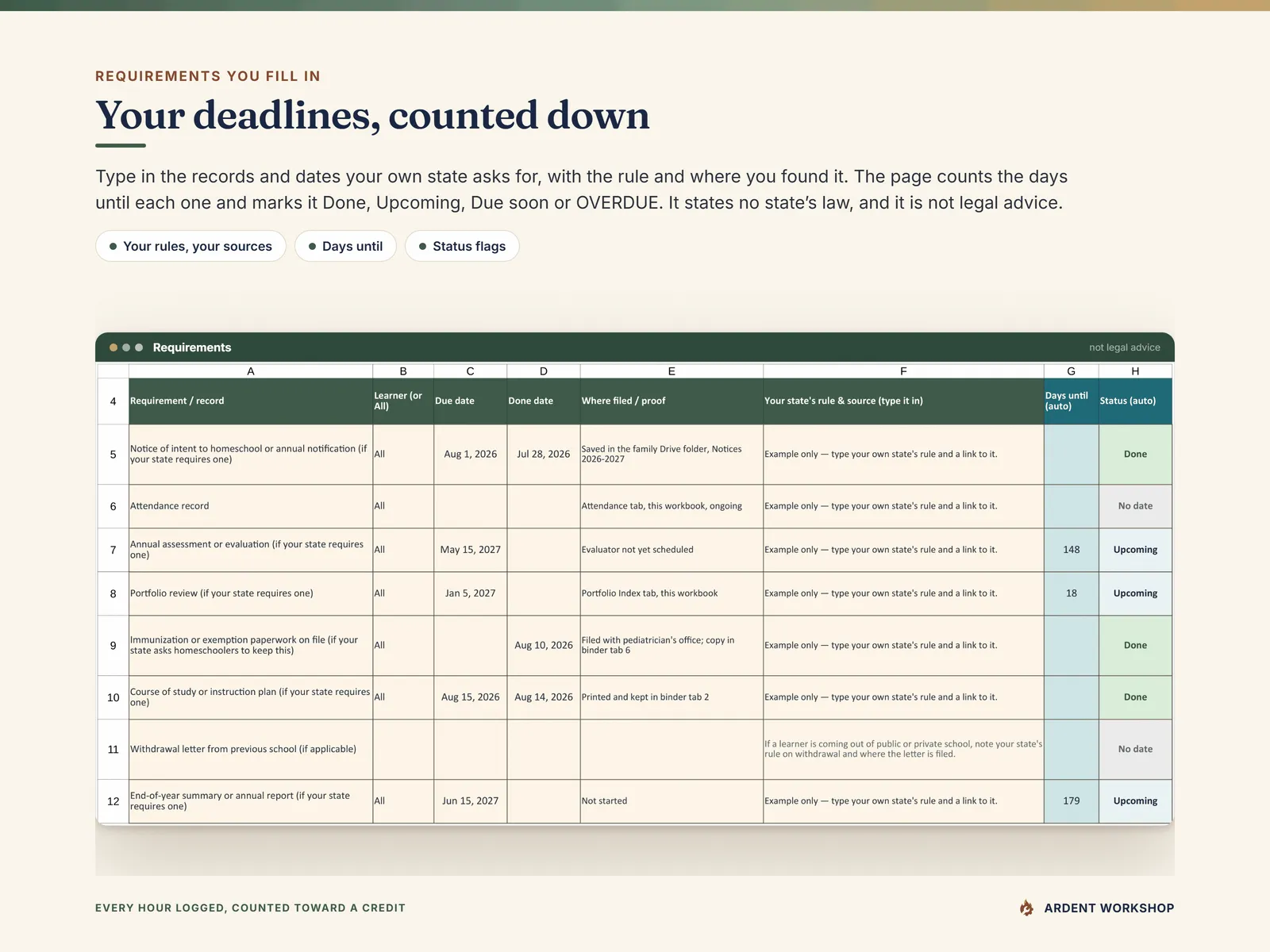Click the 'Where filed / proof' header cell
Image resolution: width=1270 pixels, height=952 pixels.
pyautogui.click(x=672, y=401)
